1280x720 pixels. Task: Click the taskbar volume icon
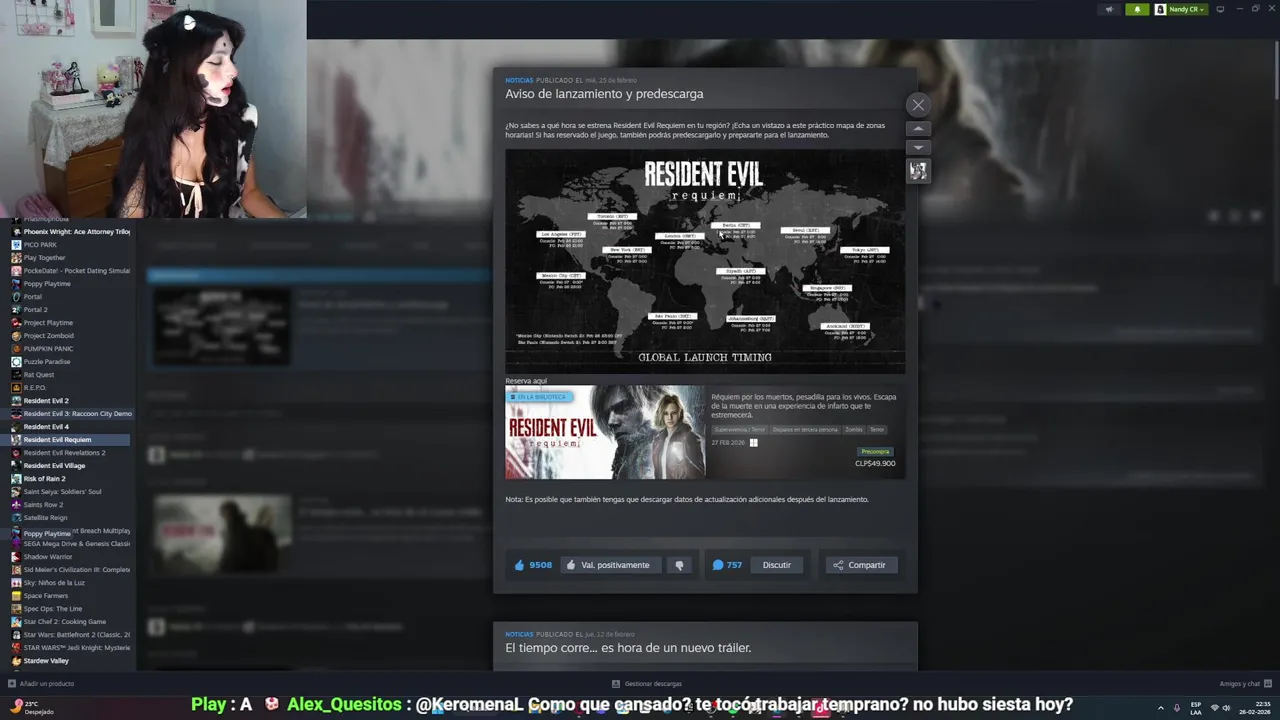tap(1227, 708)
